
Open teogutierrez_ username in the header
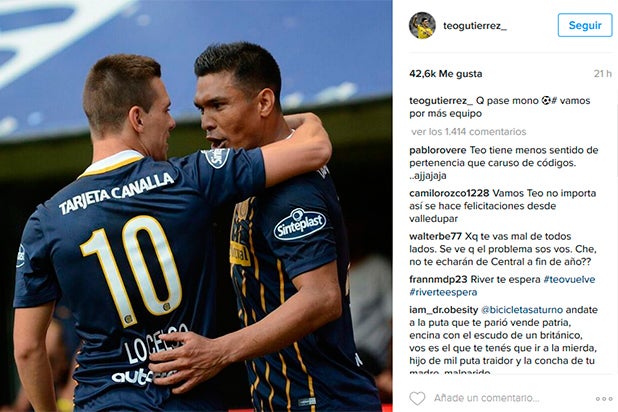[x=475, y=26]
